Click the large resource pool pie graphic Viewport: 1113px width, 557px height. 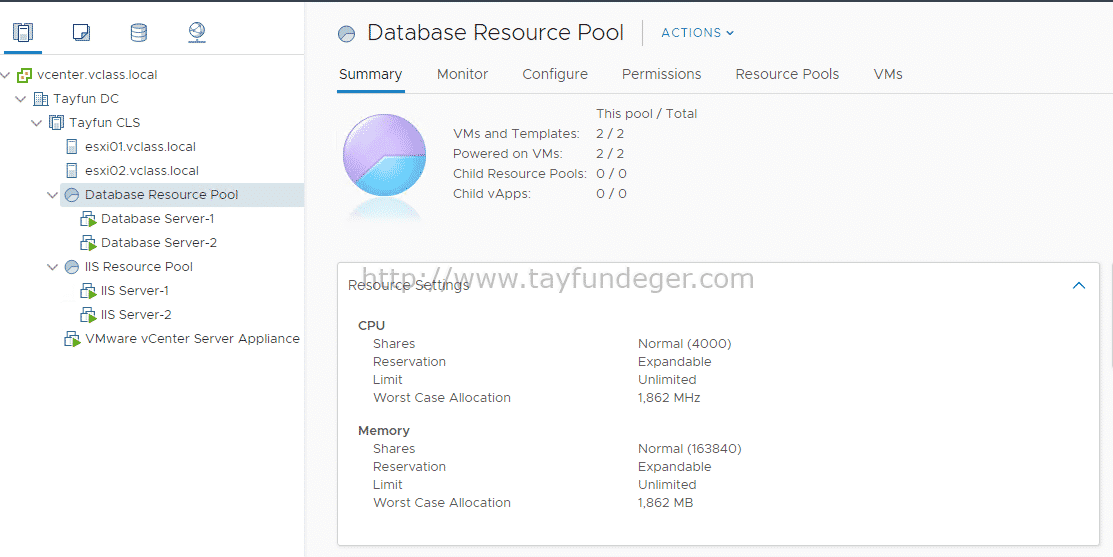tap(384, 155)
